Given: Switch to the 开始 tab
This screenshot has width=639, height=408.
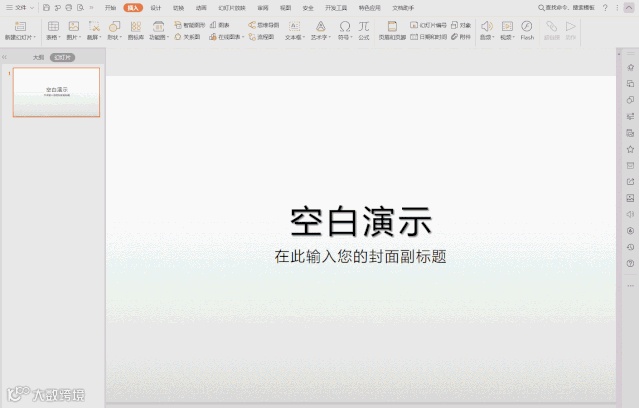Looking at the screenshot, I should tap(110, 8).
